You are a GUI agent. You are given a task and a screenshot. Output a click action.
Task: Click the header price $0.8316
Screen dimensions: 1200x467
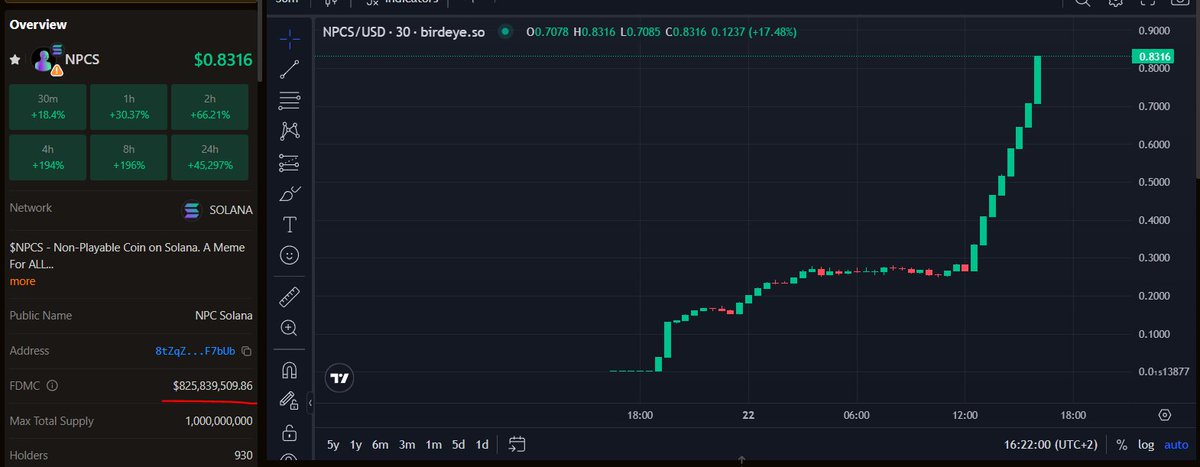tap(223, 60)
